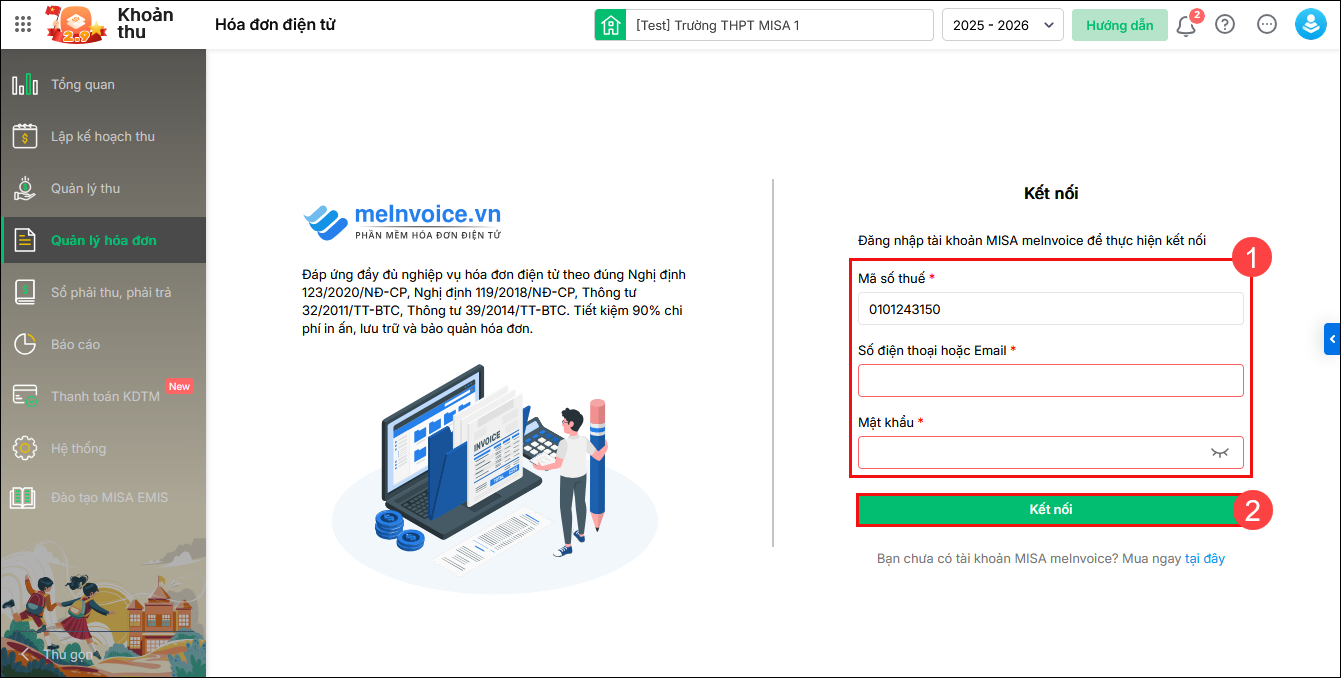
Task: Click the Tổng quan chart icon
Action: click(x=25, y=85)
